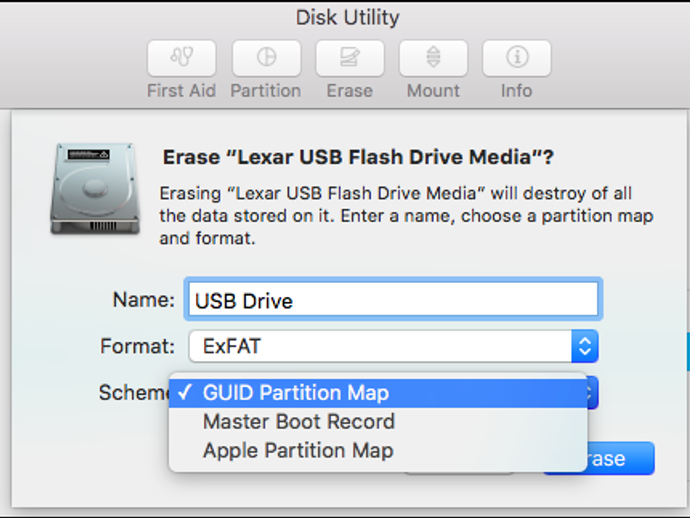The width and height of the screenshot is (690, 518).
Task: Click the "Name:" field label
Action: coord(144,300)
